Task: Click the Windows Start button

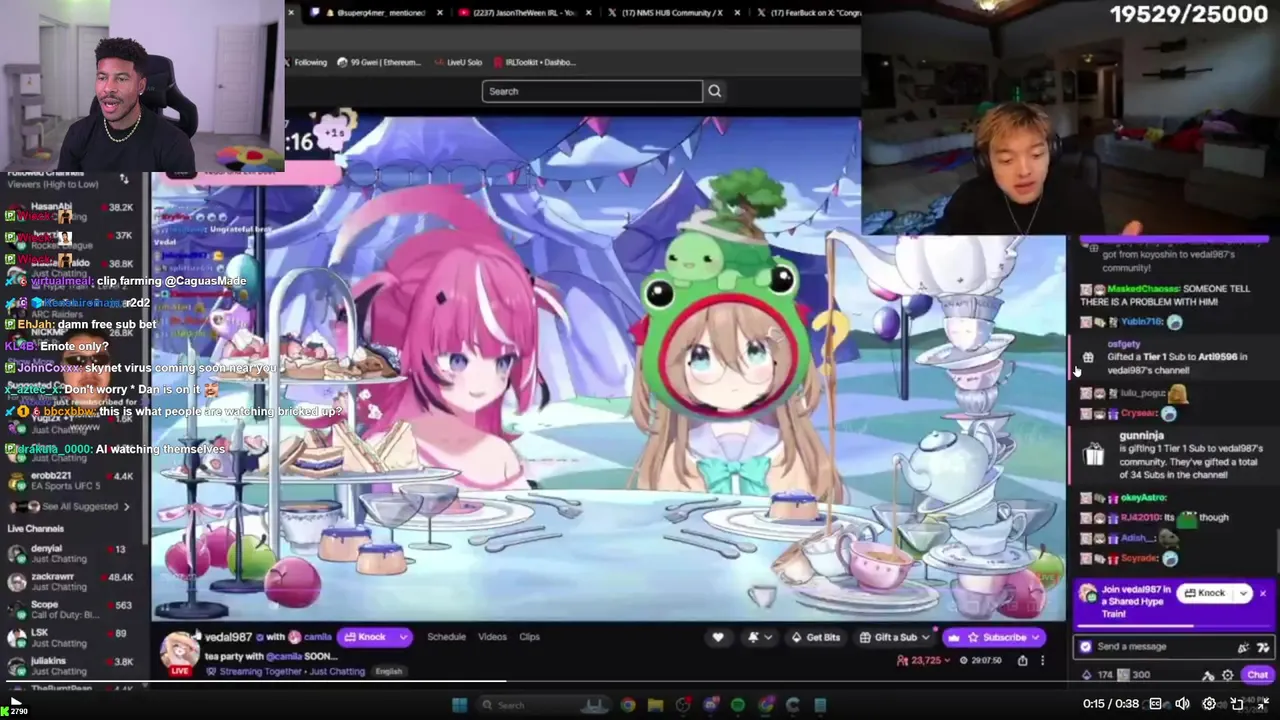Action: click(x=459, y=705)
